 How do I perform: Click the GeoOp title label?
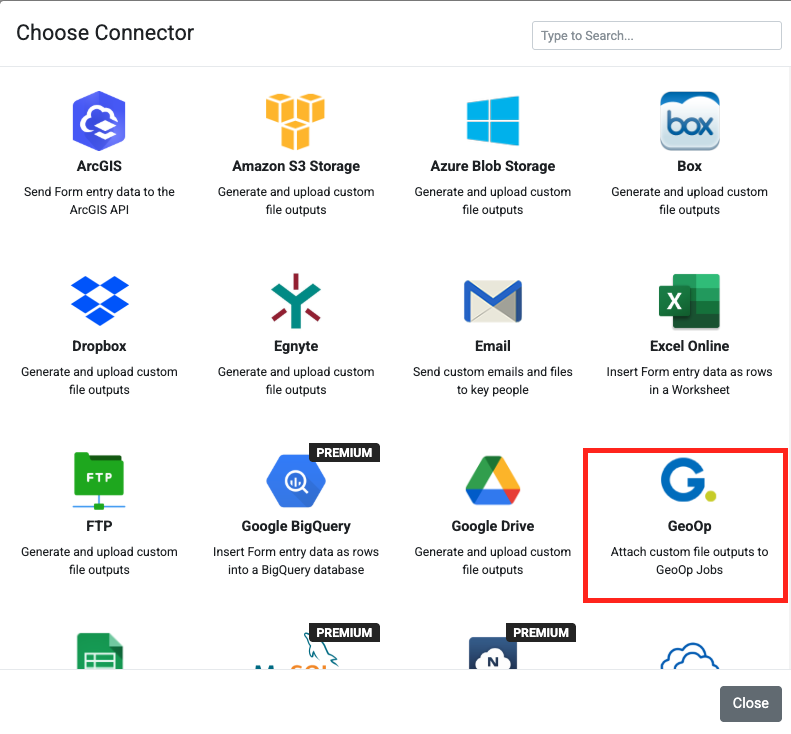(x=690, y=526)
